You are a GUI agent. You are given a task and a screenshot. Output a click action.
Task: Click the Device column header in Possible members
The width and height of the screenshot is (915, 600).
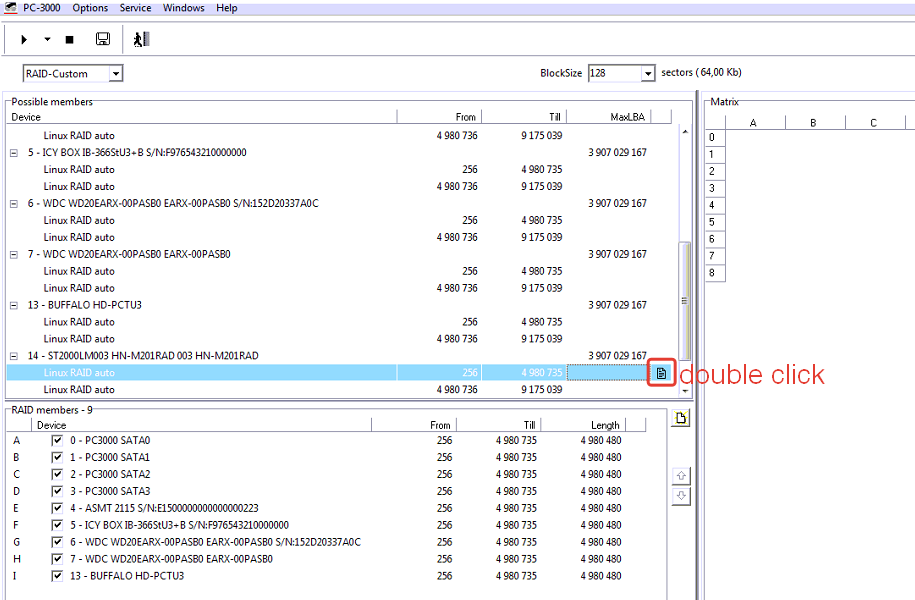tap(201, 117)
